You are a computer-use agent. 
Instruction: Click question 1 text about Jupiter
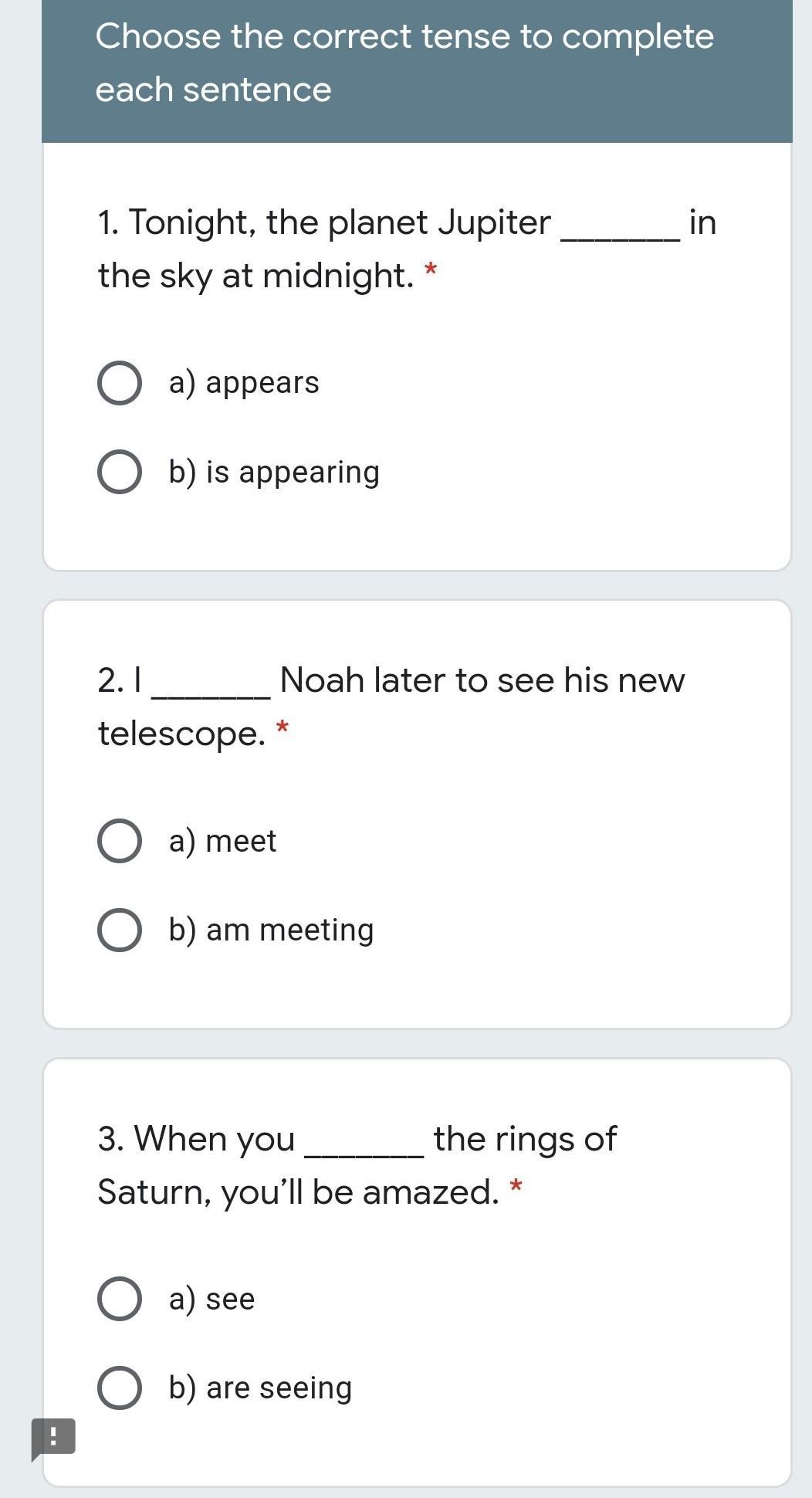pos(407,249)
